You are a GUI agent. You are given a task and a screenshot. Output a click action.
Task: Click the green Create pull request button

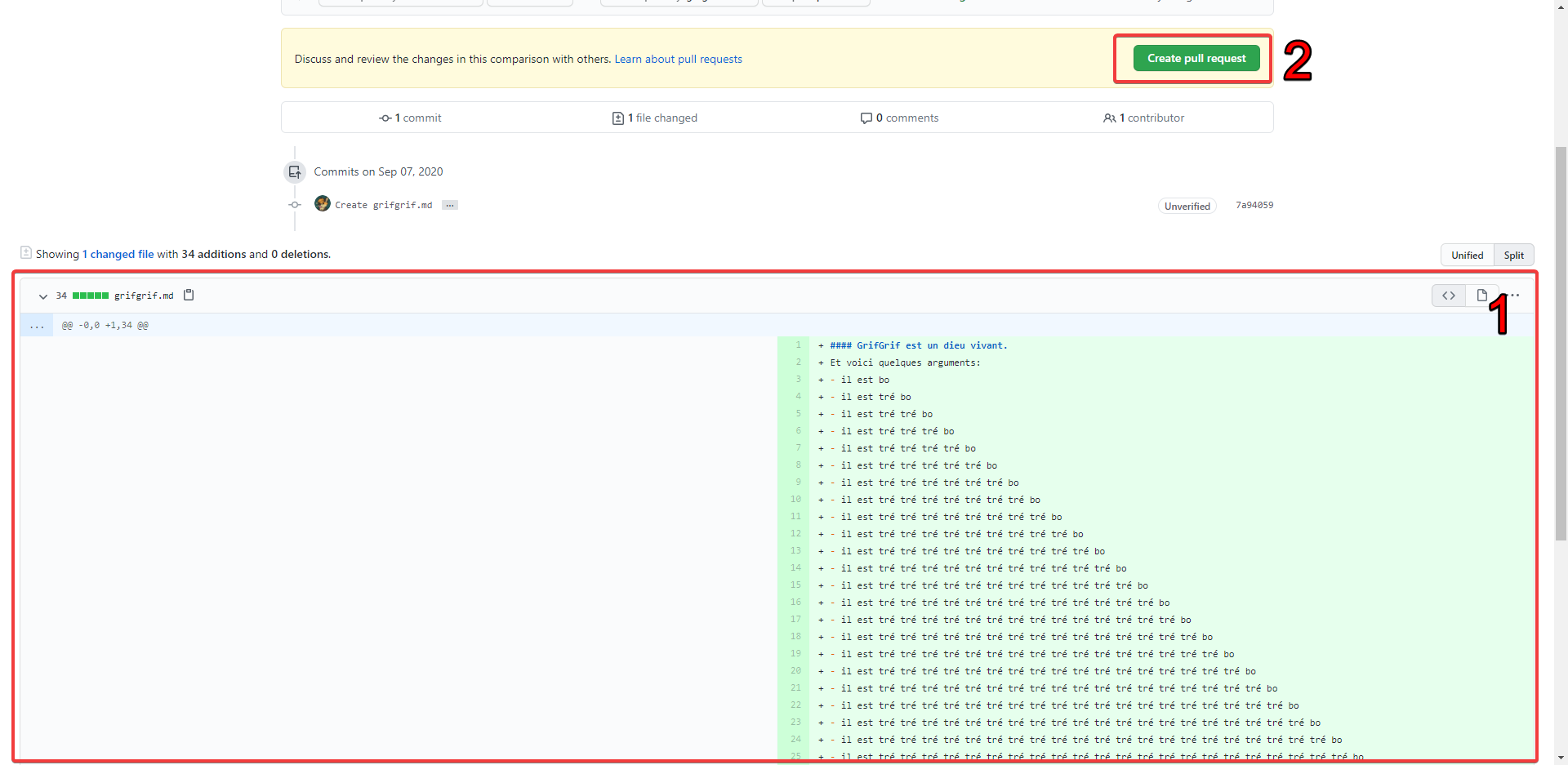click(1196, 58)
